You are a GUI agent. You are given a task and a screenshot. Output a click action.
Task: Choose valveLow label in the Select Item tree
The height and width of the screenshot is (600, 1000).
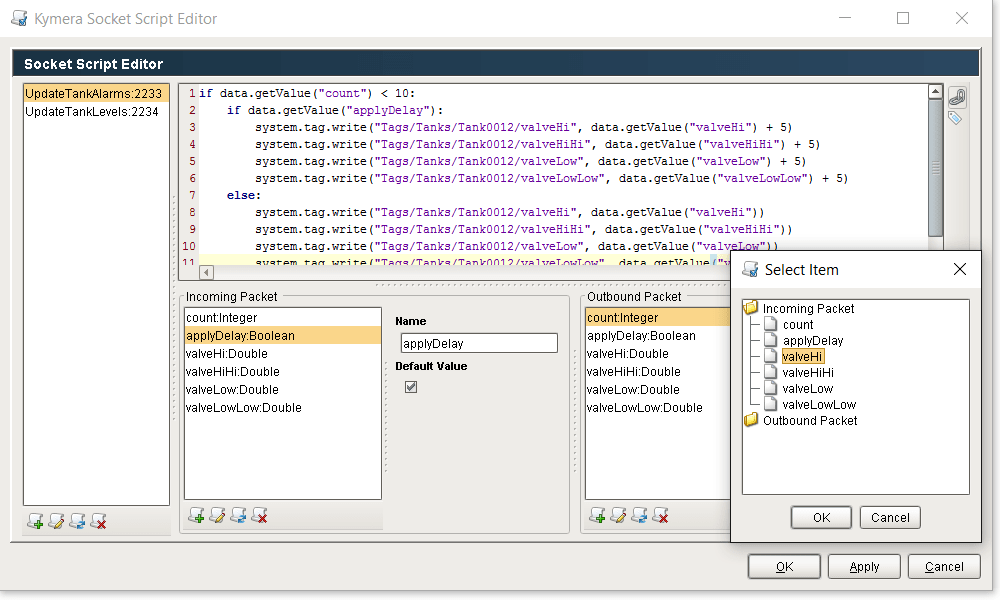[x=807, y=388]
